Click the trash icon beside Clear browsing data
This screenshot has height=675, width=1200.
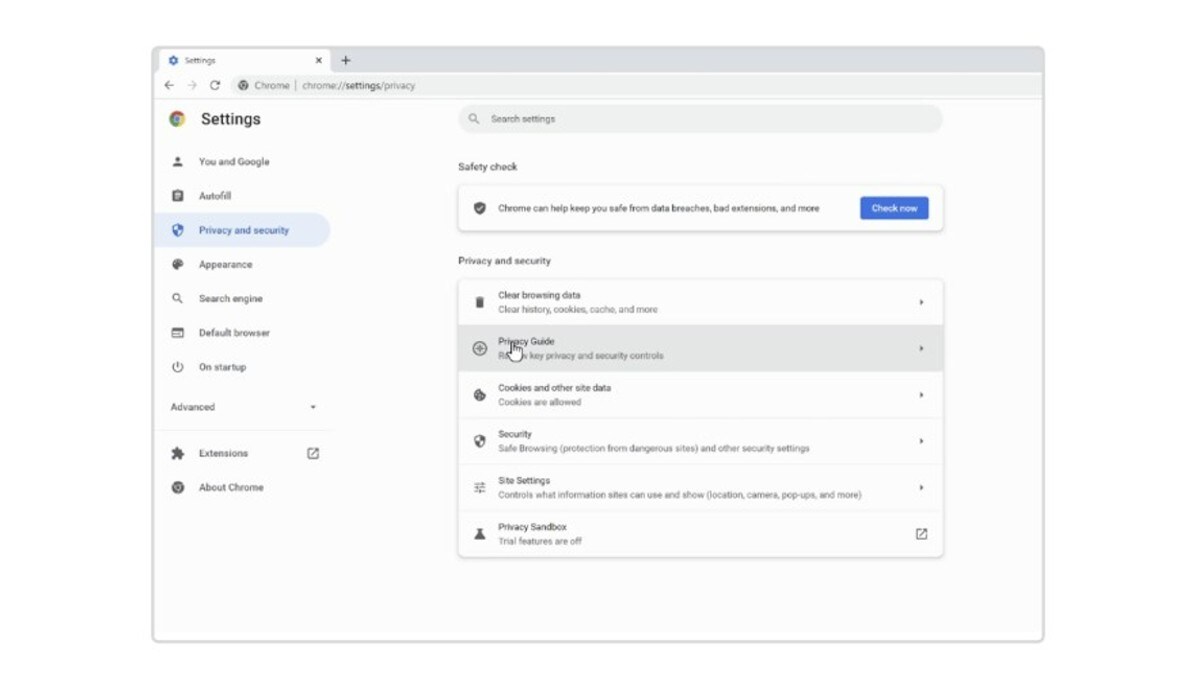(x=480, y=302)
